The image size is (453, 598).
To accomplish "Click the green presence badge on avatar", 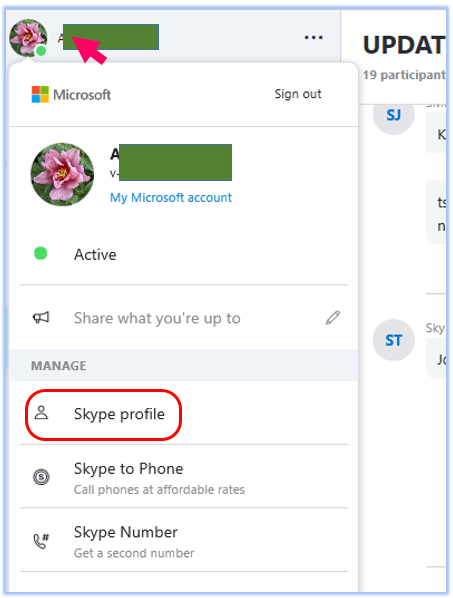I will 41,51.
